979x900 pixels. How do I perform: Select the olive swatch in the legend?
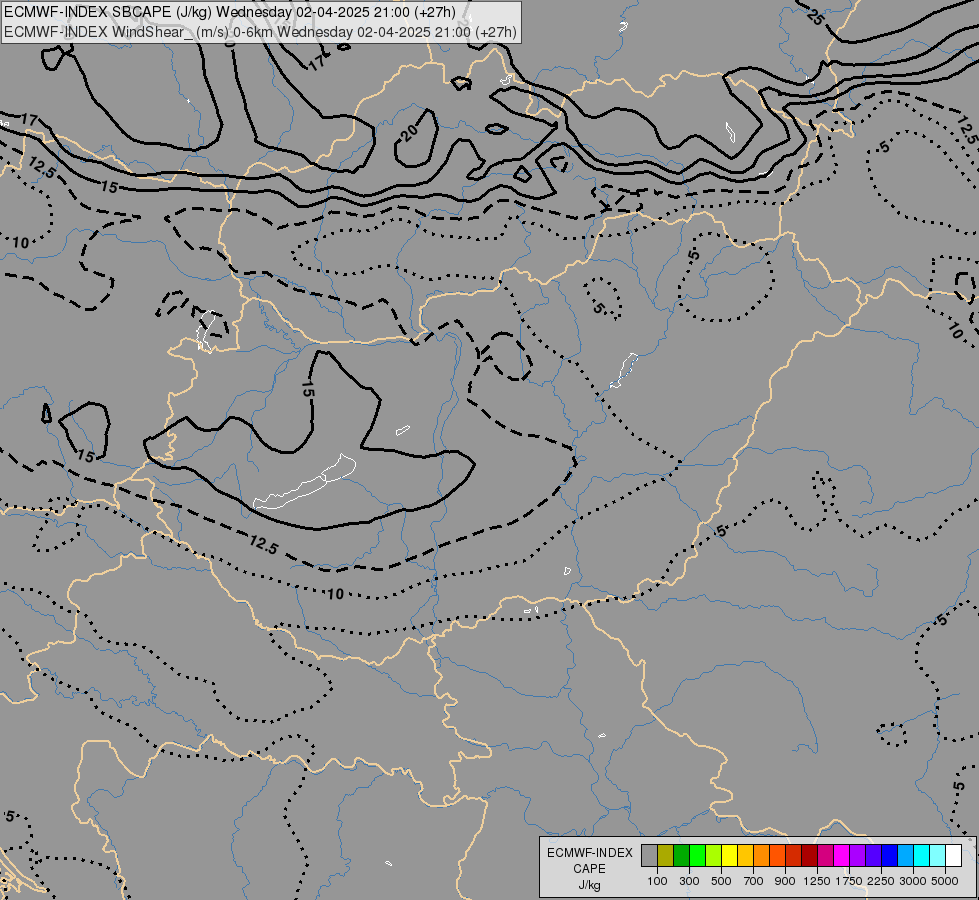coord(666,856)
